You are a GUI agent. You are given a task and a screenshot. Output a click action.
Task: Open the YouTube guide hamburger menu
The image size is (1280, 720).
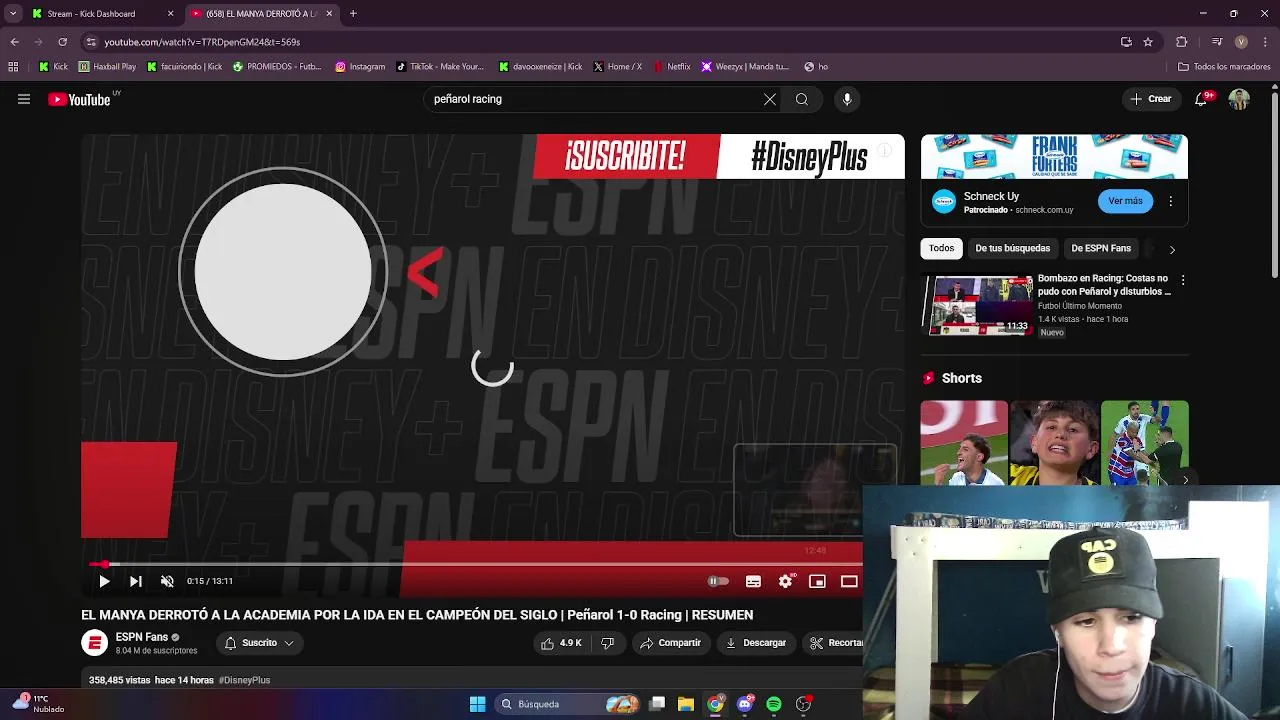24,99
